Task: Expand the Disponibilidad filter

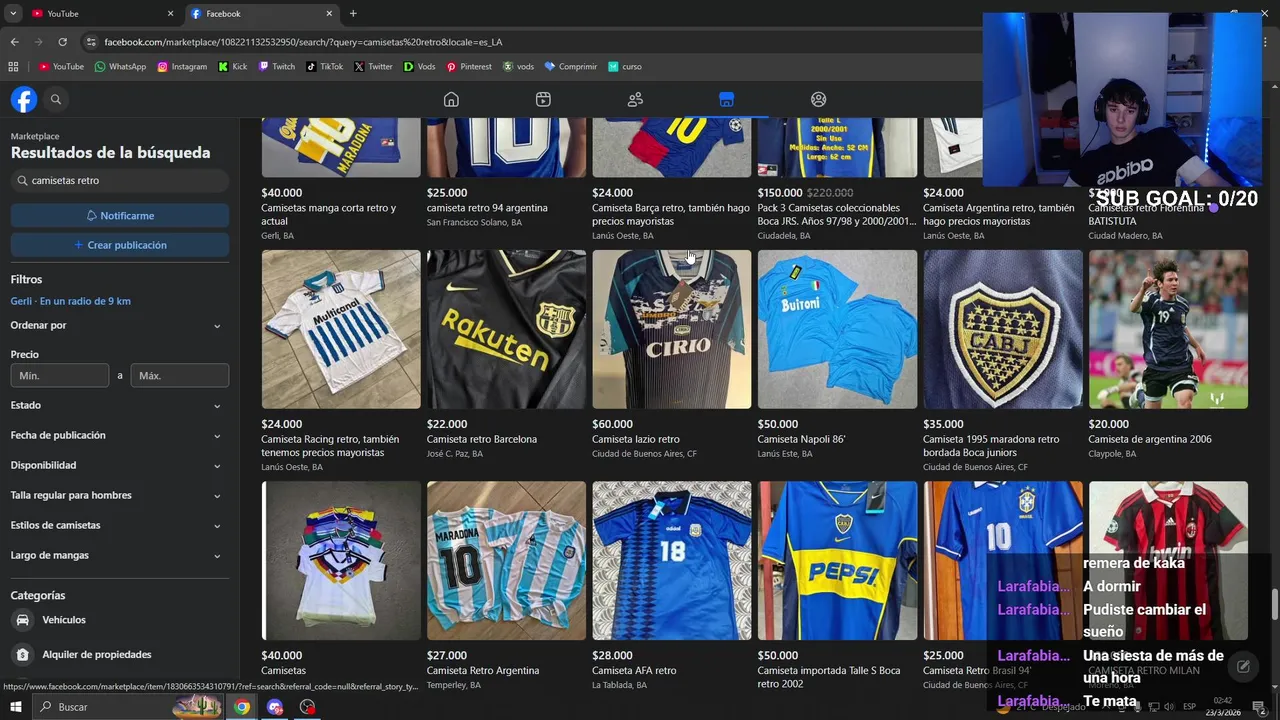Action: (x=119, y=465)
